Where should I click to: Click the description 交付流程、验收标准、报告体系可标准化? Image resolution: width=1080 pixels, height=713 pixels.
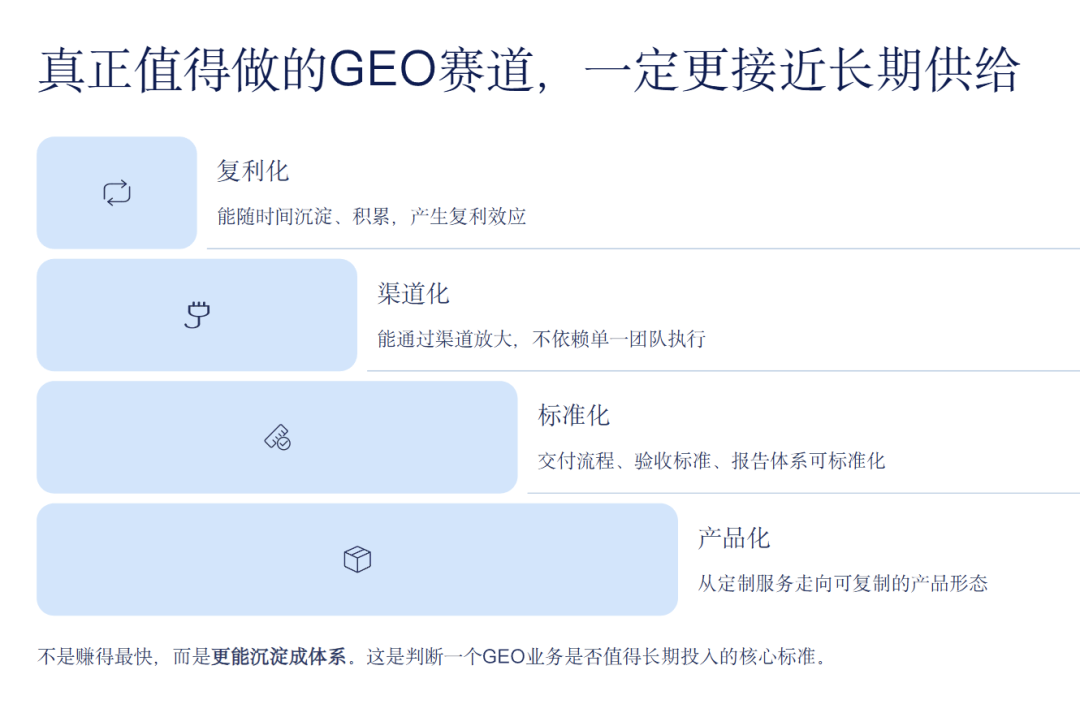click(x=711, y=461)
